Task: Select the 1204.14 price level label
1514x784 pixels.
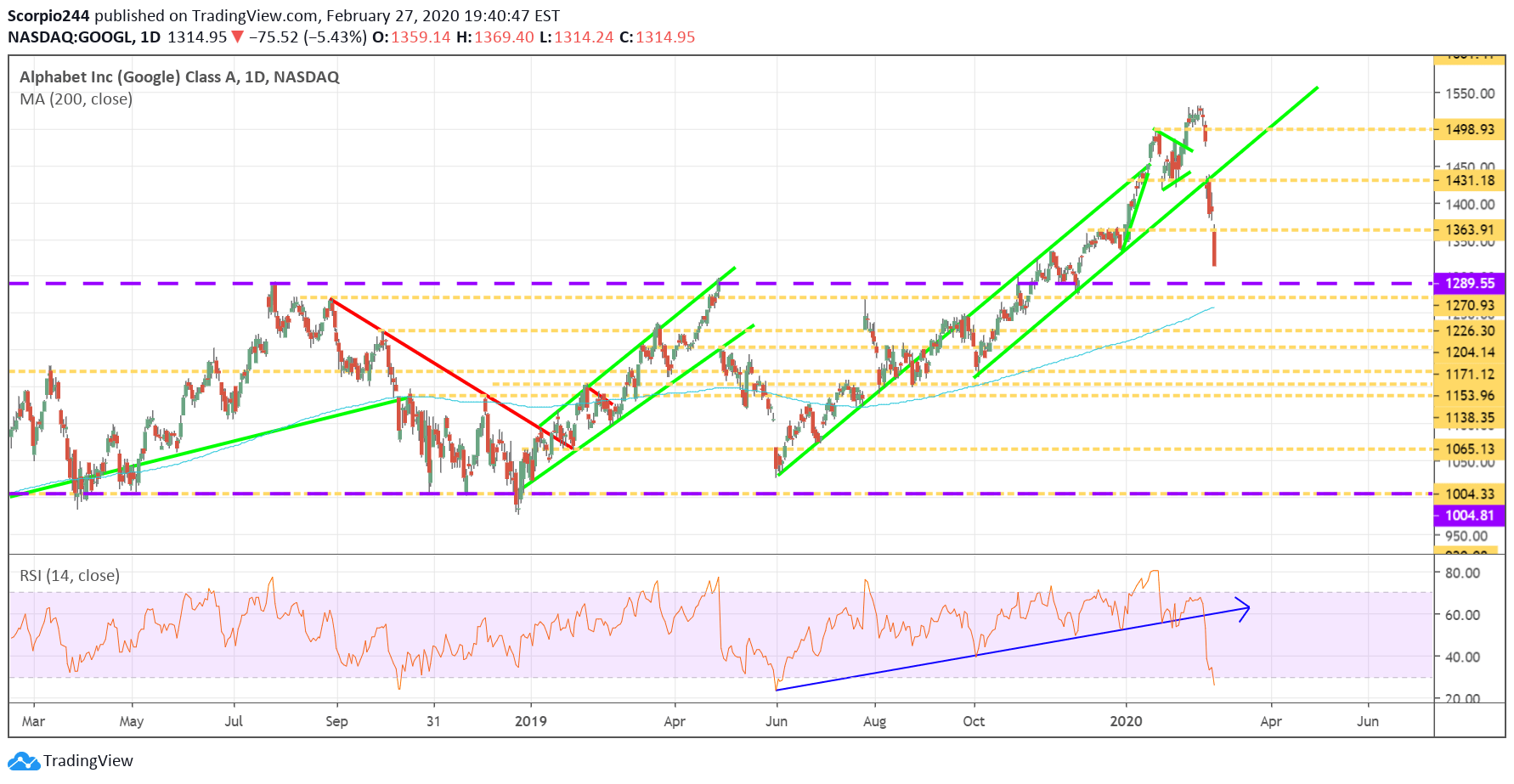Action: pos(1470,353)
